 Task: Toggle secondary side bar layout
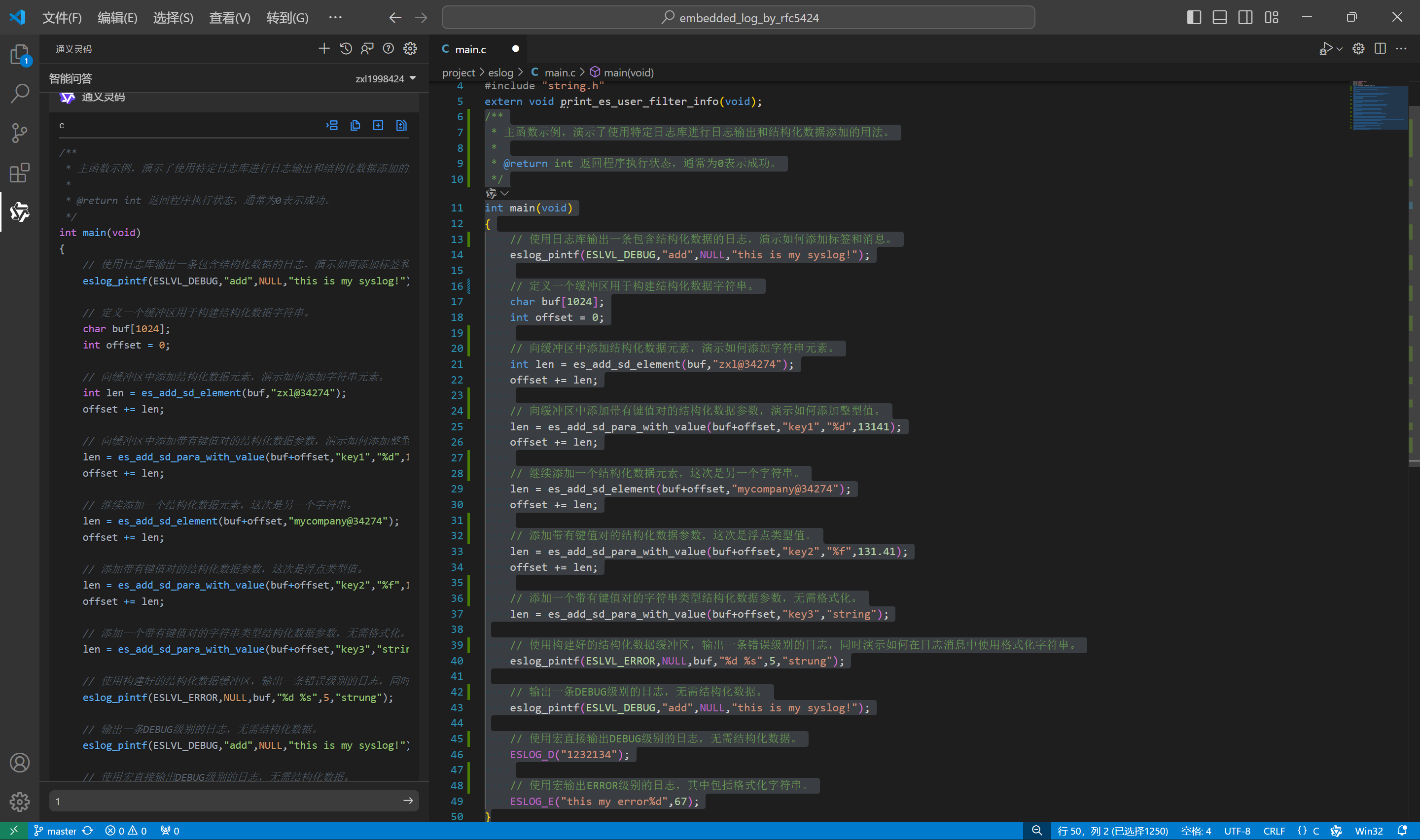pos(1245,18)
